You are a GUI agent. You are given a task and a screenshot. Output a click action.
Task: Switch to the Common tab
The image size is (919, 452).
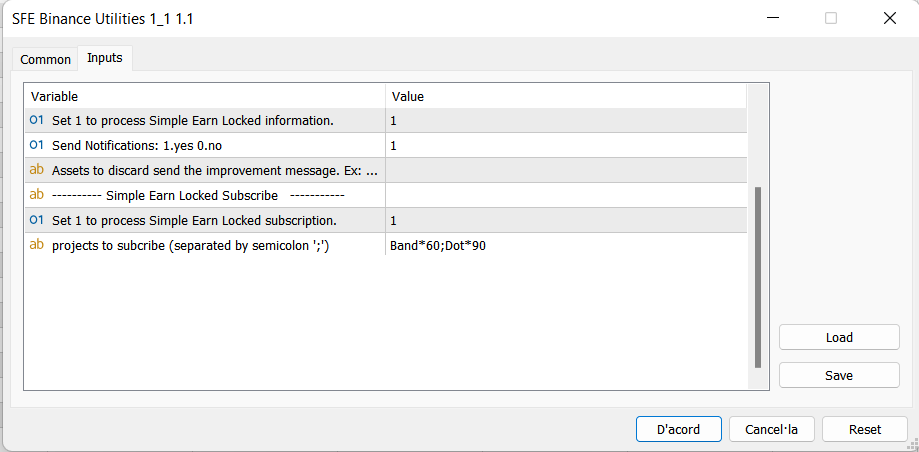[x=45, y=59]
